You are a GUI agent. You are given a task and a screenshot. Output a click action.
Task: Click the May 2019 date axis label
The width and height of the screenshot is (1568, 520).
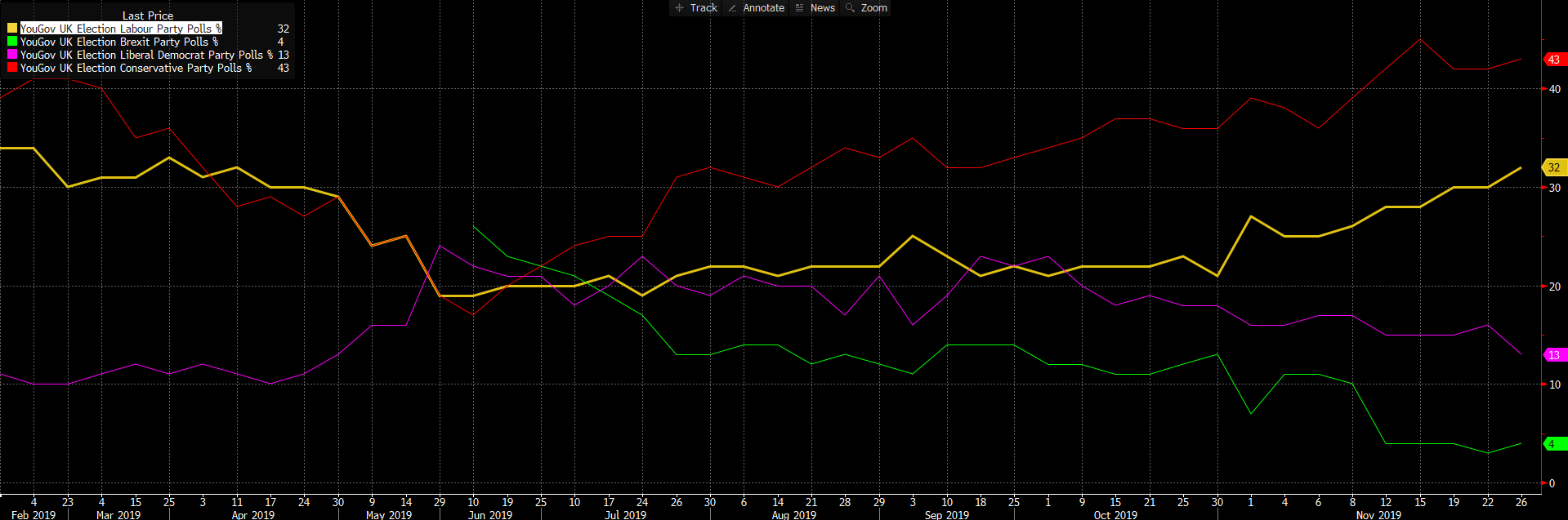[389, 514]
